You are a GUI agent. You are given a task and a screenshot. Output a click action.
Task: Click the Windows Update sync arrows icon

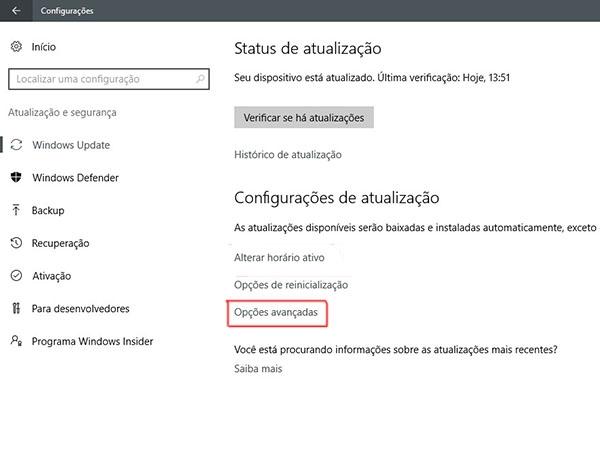click(16, 145)
